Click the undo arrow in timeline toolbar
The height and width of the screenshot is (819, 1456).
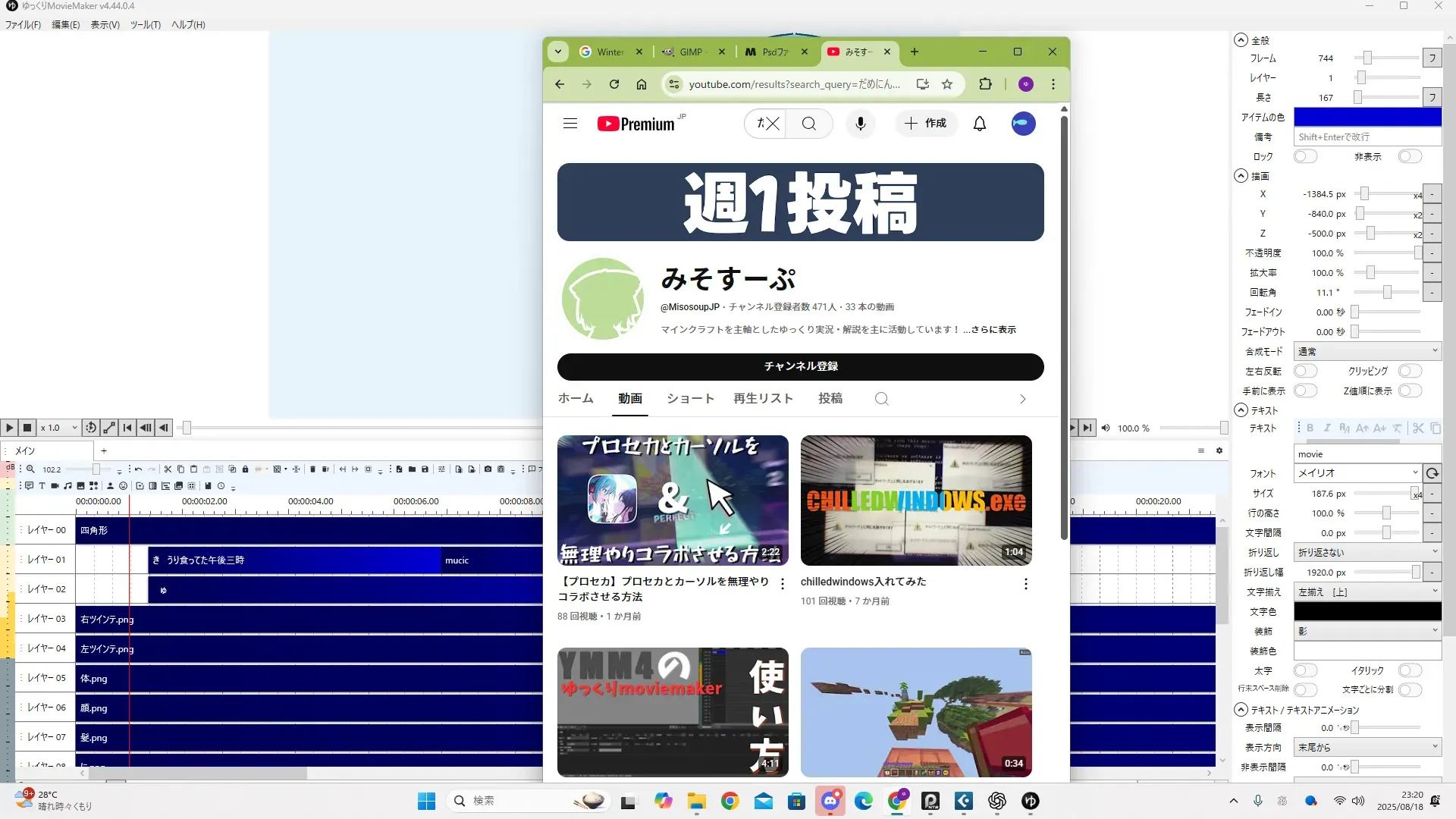139,469
